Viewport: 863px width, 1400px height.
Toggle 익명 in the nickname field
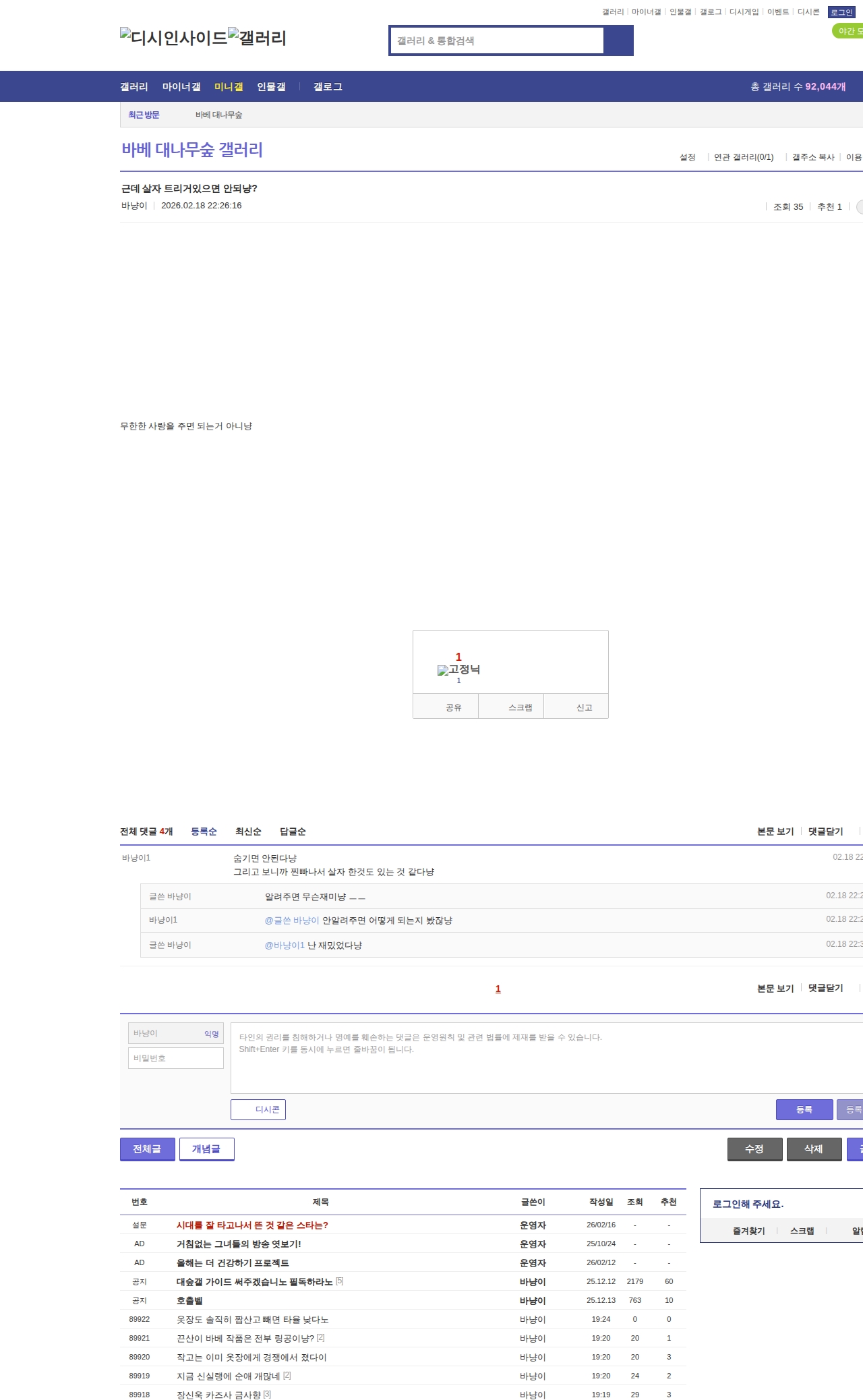[212, 1034]
